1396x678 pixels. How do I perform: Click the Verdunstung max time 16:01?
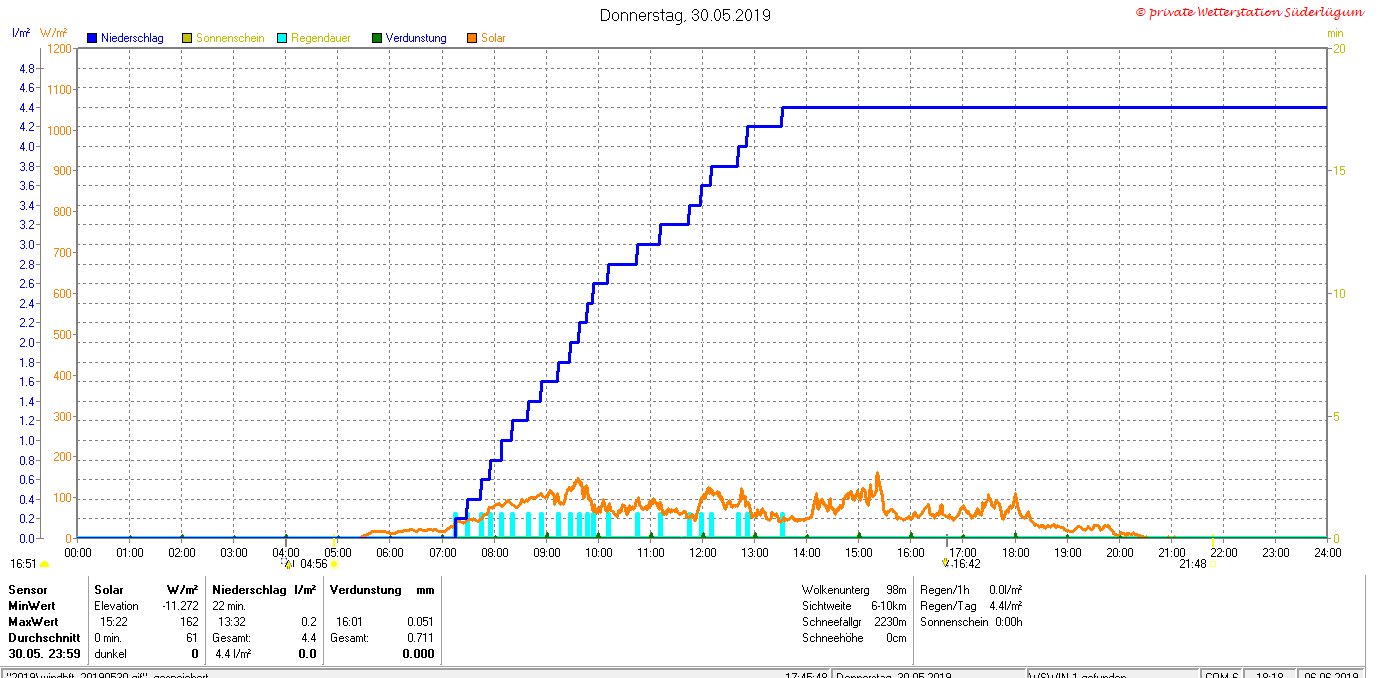click(x=349, y=622)
